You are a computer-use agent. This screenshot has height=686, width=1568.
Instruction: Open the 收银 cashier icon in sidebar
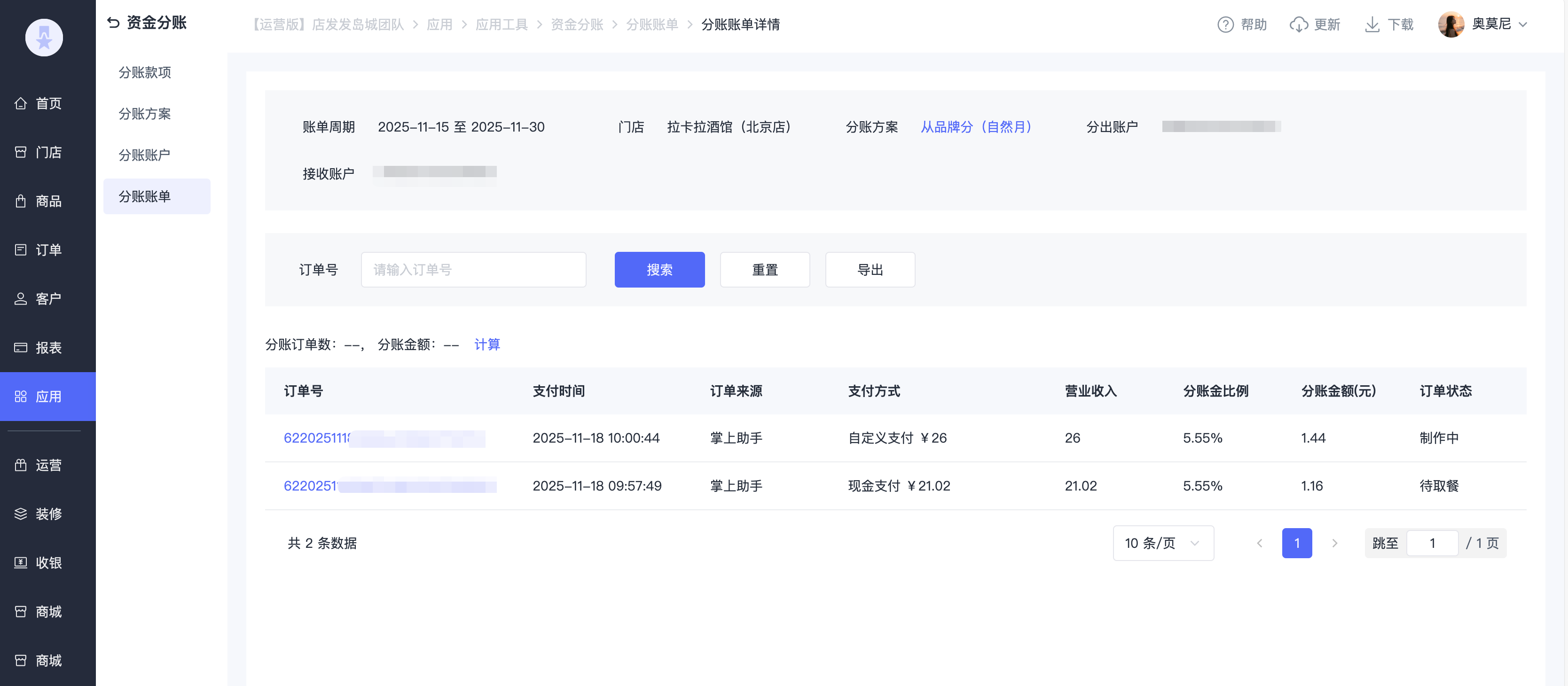tap(21, 563)
